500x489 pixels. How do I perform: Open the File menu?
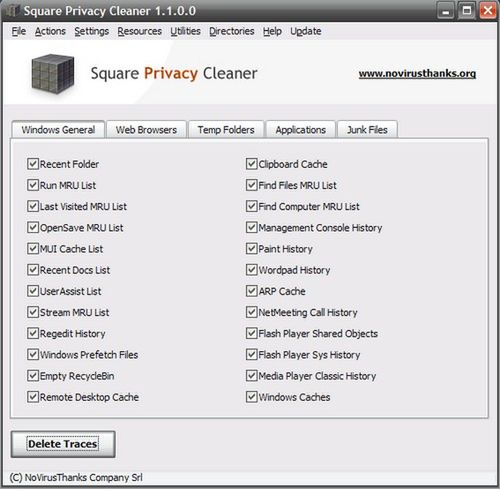pos(19,31)
